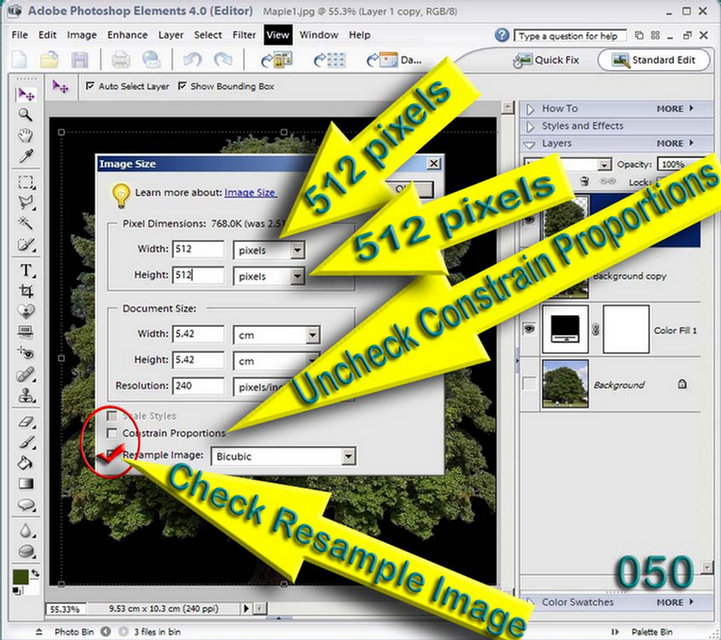
Task: Expand the Styles and Effects palette
Action: pos(530,126)
